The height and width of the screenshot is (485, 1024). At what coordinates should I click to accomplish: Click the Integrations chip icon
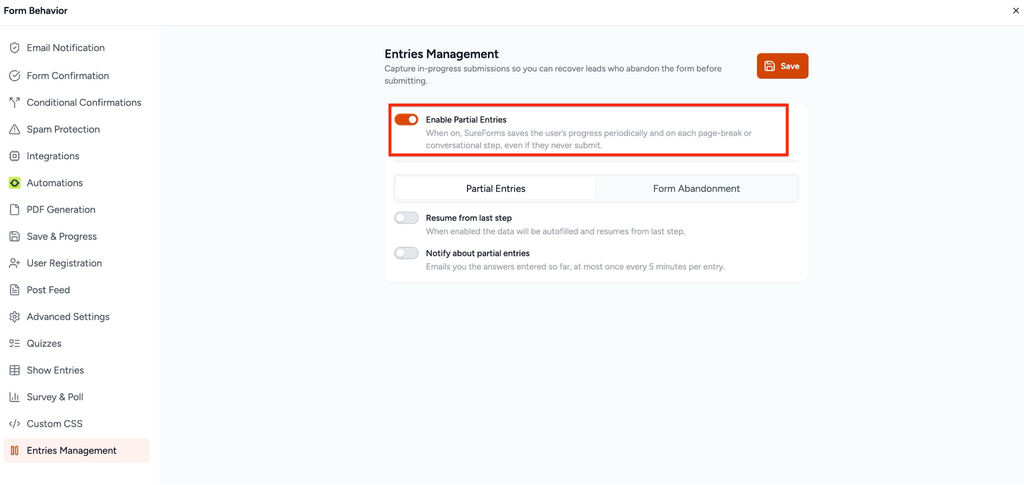pyautogui.click(x=14, y=156)
